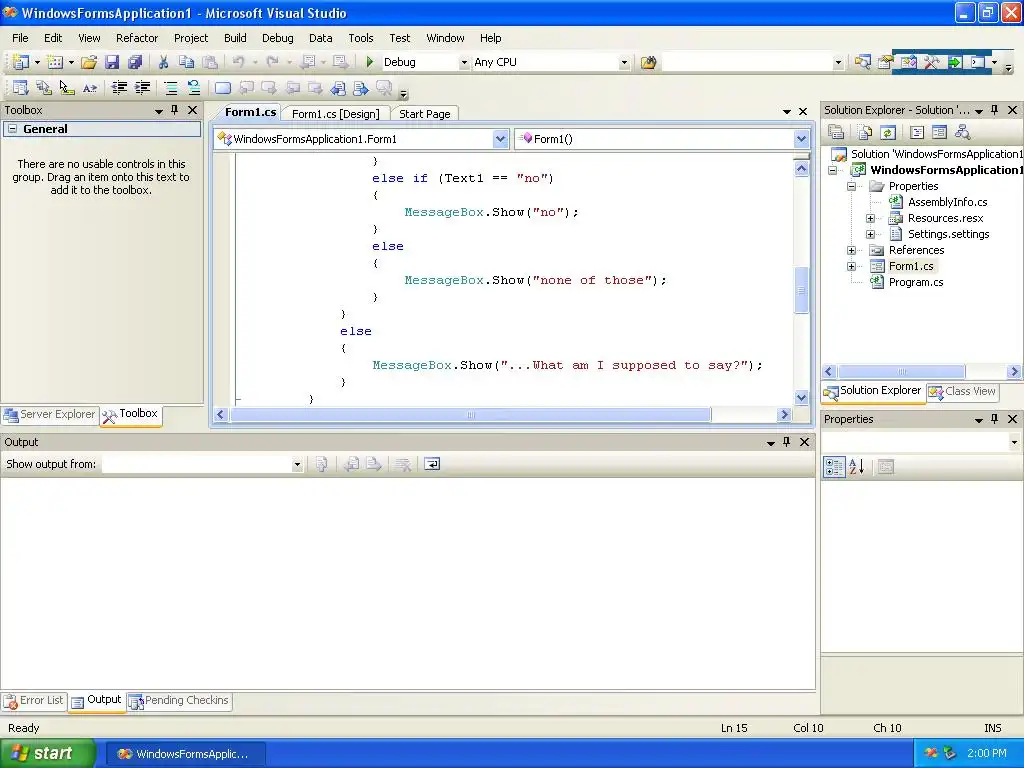Click the Save All icon
The height and width of the screenshot is (768, 1024).
pyautogui.click(x=135, y=62)
